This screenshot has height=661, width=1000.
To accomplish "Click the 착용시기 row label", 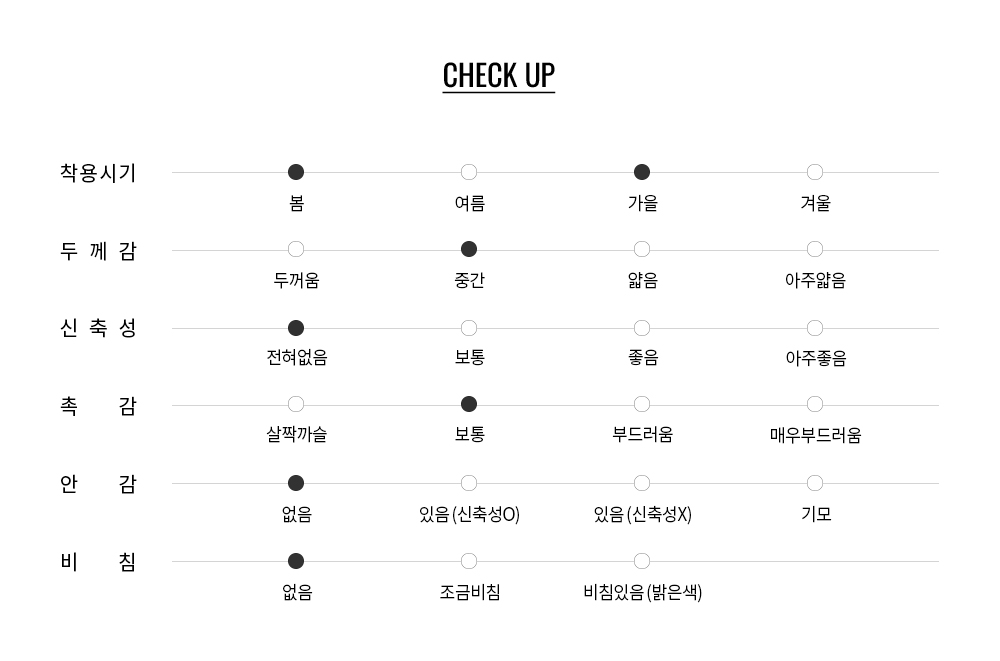I will [x=98, y=173].
